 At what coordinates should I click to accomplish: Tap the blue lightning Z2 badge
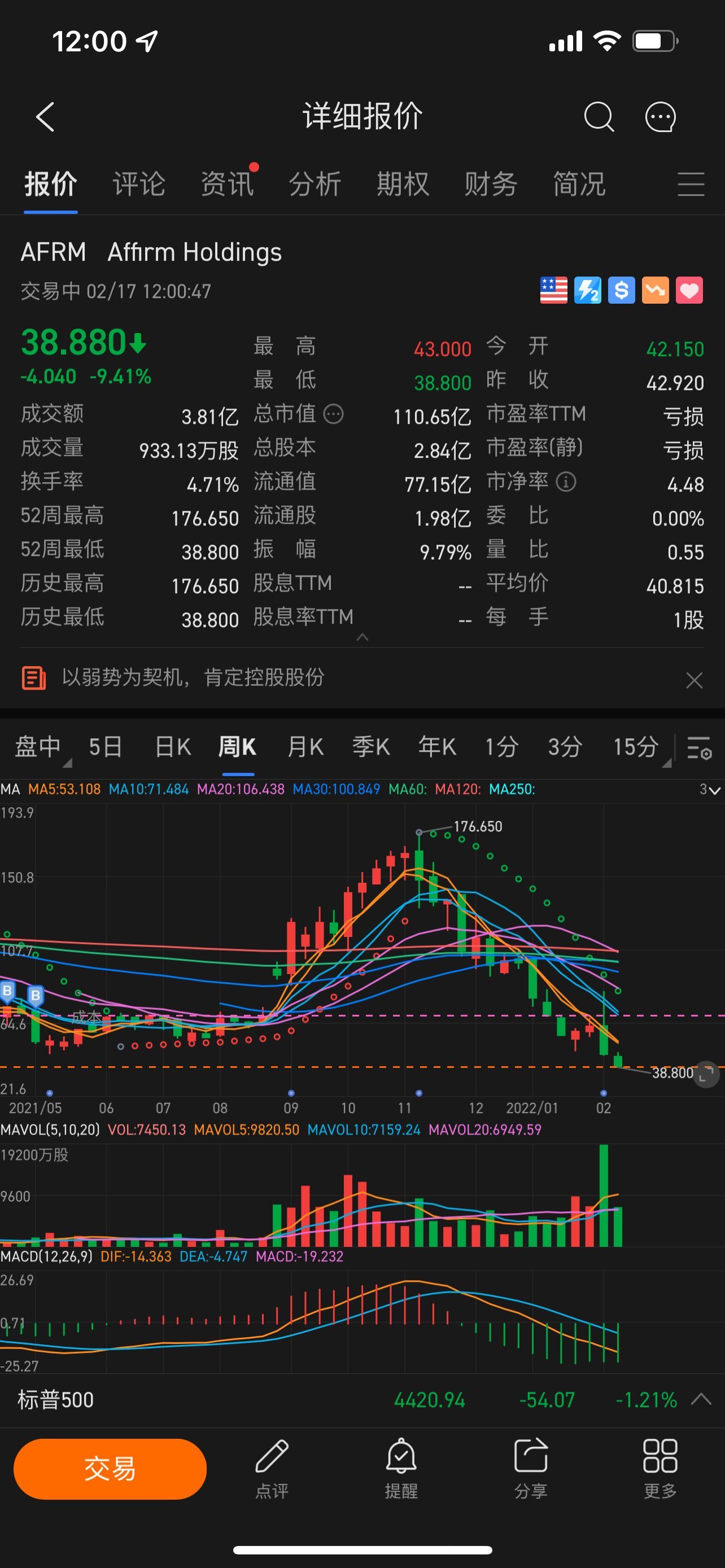(587, 290)
